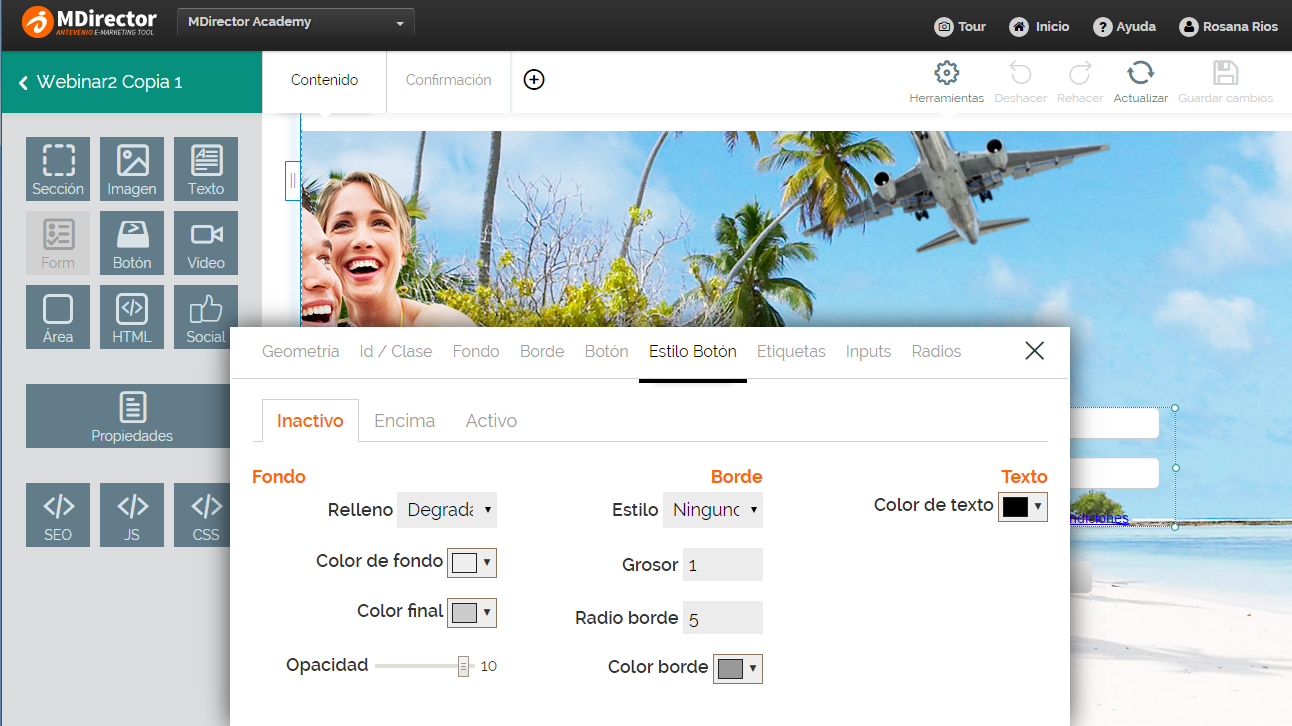1292x726 pixels.
Task: Open the border Estilo dropdown
Action: [713, 510]
